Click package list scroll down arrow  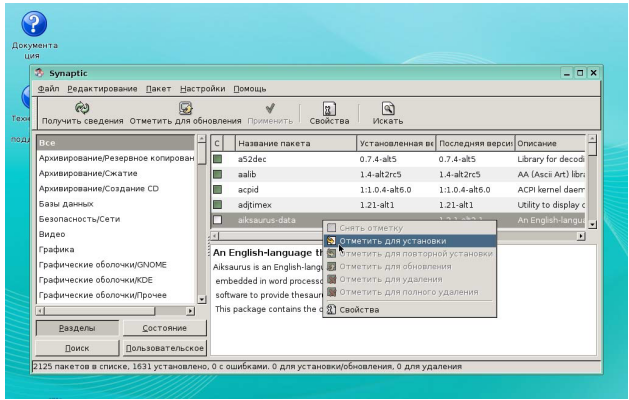coord(592,225)
